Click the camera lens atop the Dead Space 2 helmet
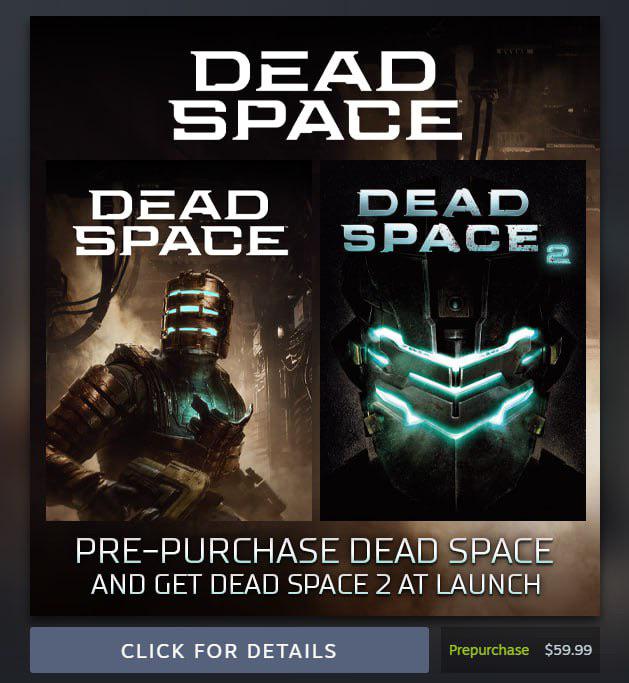The image size is (629, 683). click(x=455, y=302)
